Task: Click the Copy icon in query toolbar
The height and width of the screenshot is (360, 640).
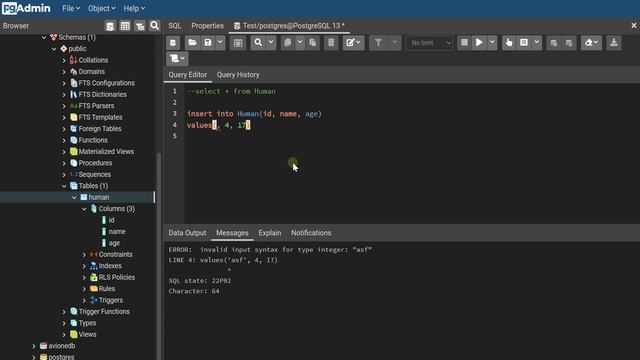Action: 288,43
